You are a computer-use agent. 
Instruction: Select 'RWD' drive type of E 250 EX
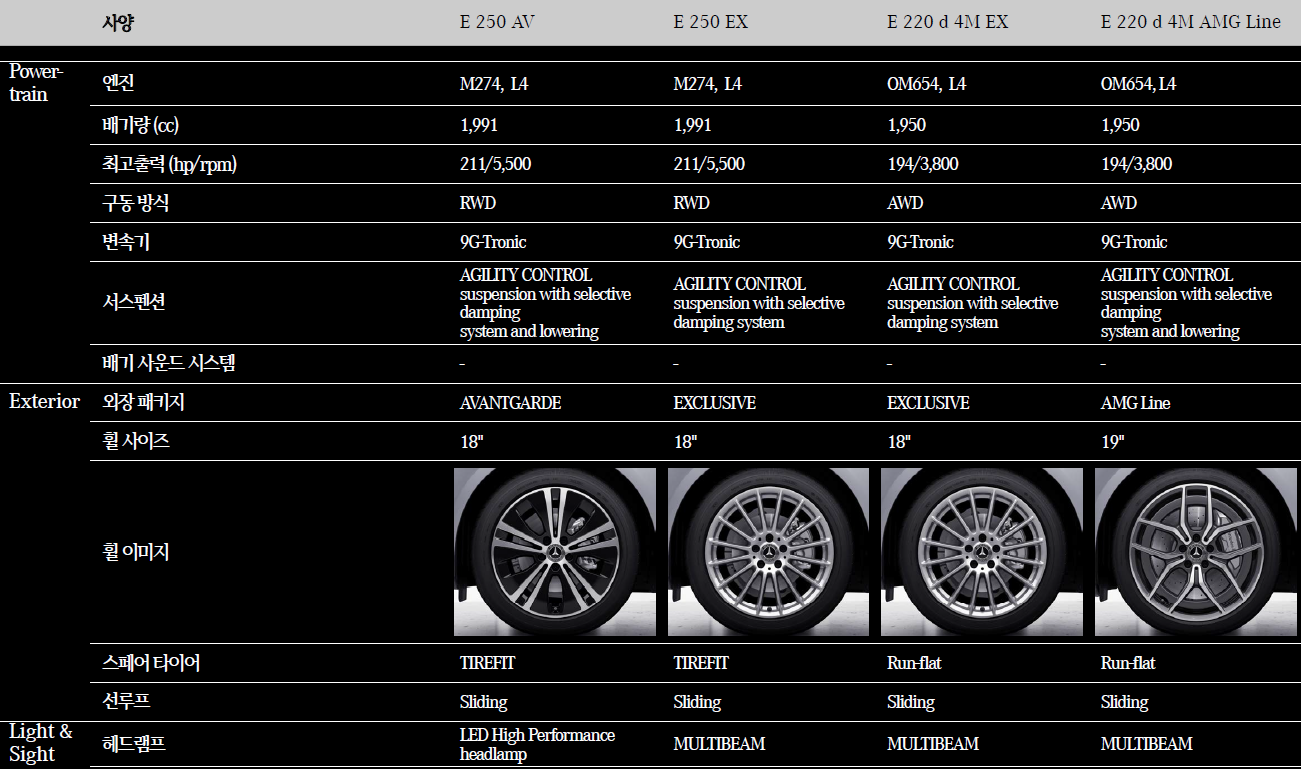point(692,203)
